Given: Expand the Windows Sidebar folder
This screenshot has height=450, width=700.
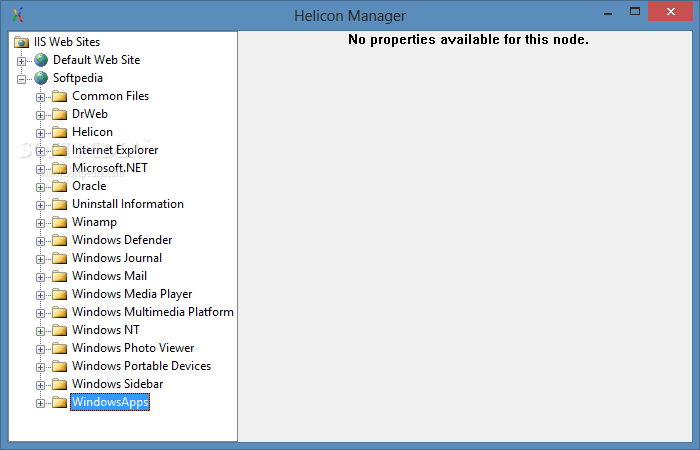Looking at the screenshot, I should pos(40,385).
